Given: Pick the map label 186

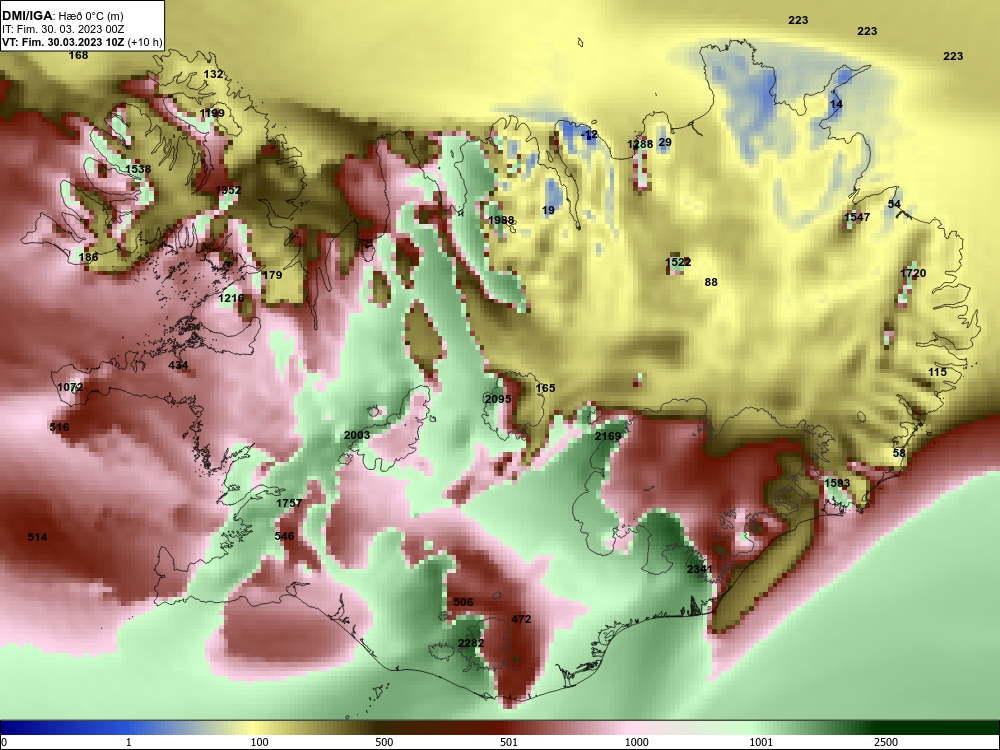Looking at the screenshot, I should click(88, 257).
